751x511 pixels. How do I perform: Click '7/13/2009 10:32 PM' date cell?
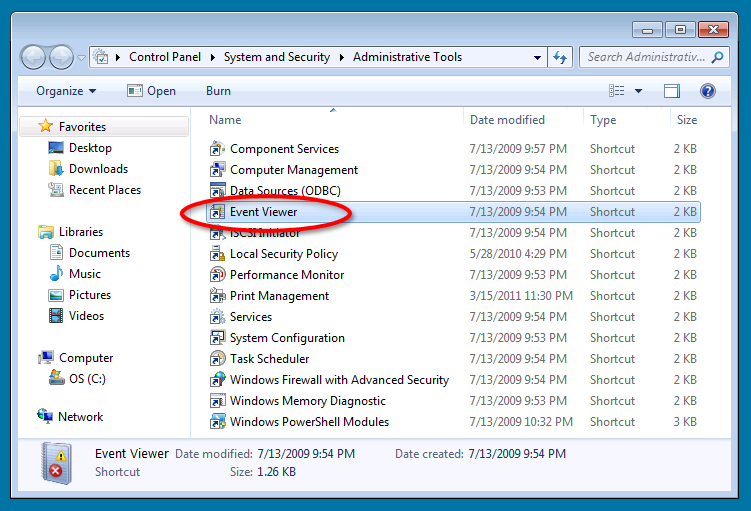[x=521, y=422]
